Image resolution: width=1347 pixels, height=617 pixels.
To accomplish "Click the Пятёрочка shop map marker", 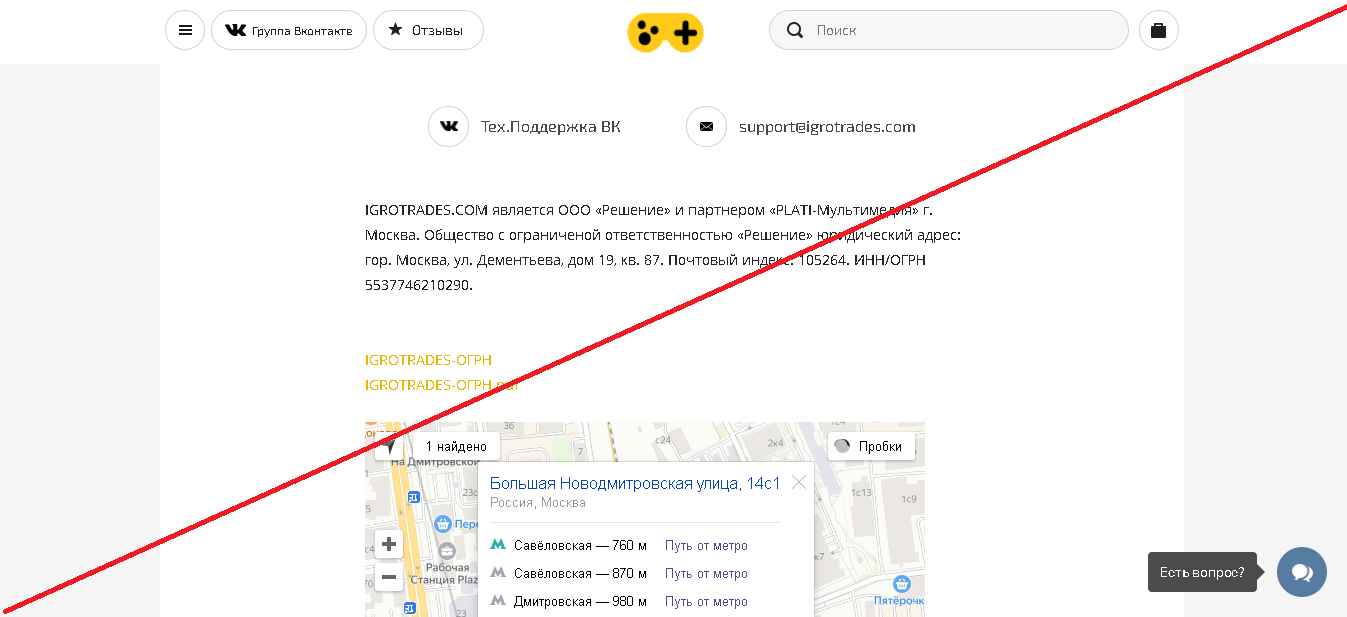I will (x=903, y=583).
